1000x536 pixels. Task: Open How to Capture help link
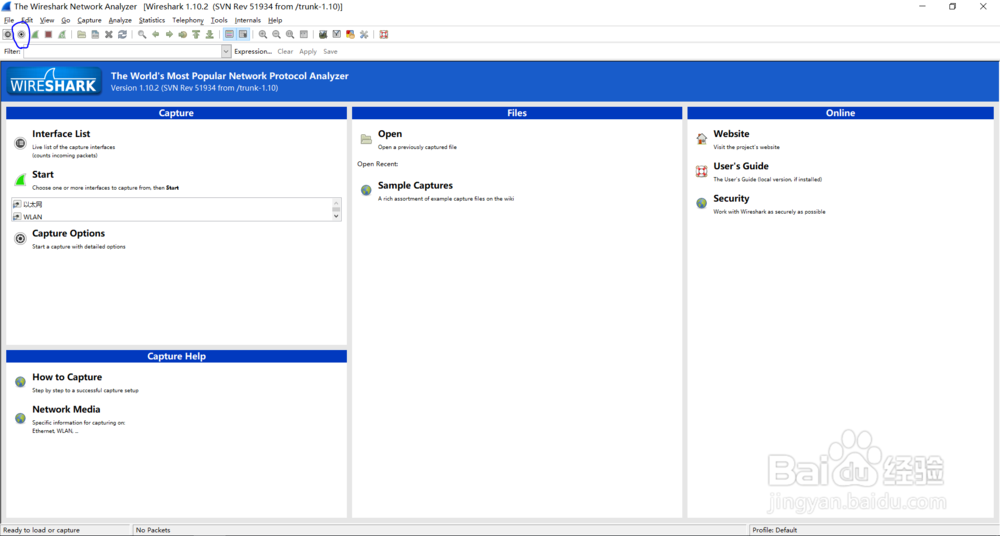point(67,377)
